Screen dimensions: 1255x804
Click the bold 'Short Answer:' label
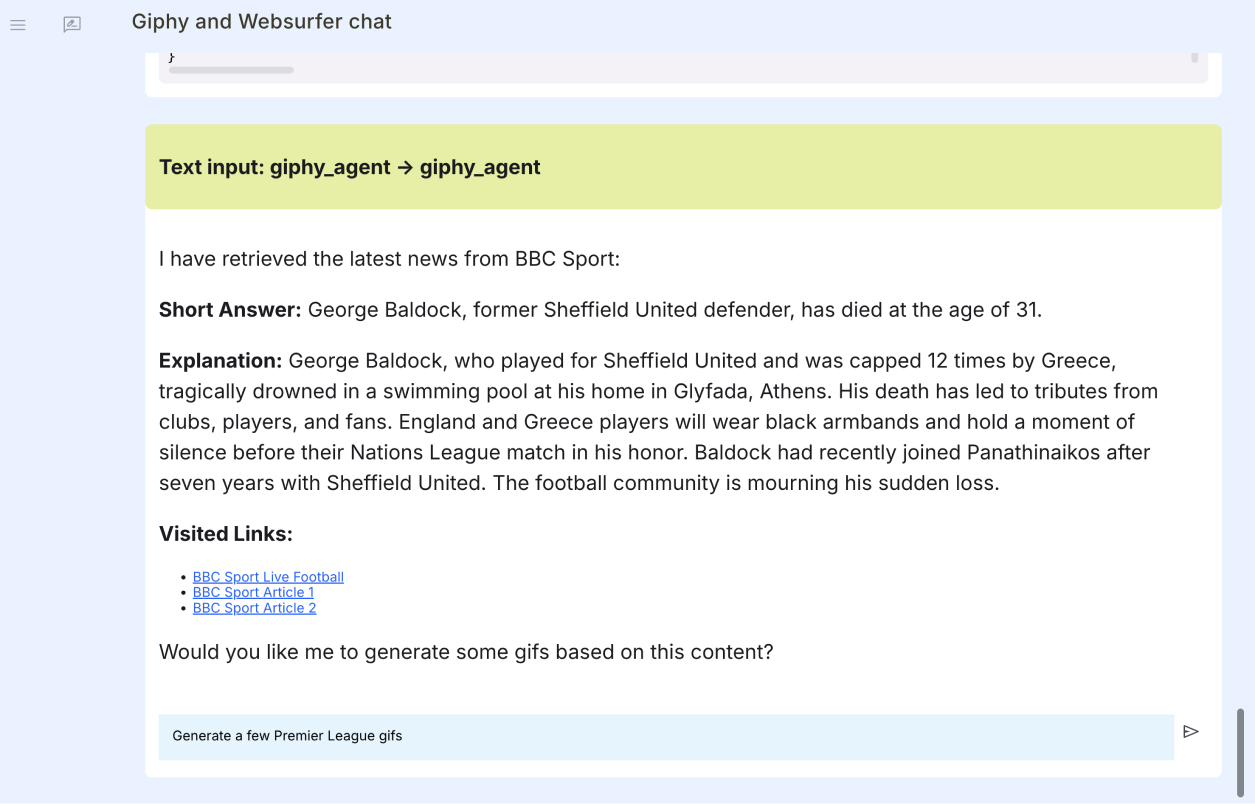(x=230, y=310)
